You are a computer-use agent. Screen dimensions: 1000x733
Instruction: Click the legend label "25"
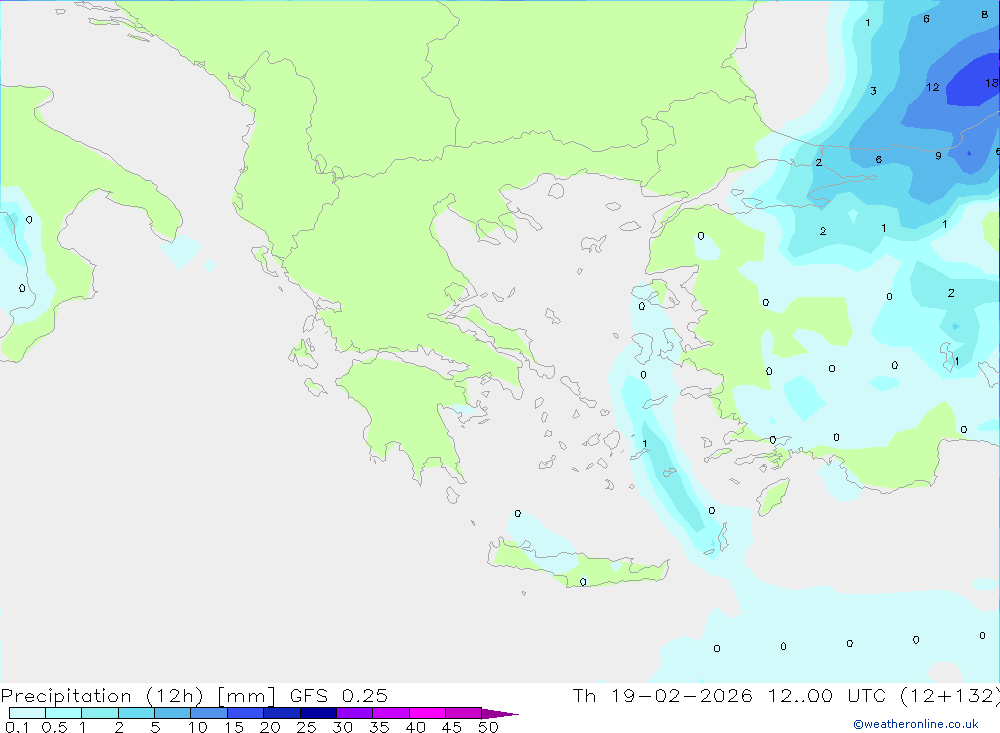click(307, 727)
